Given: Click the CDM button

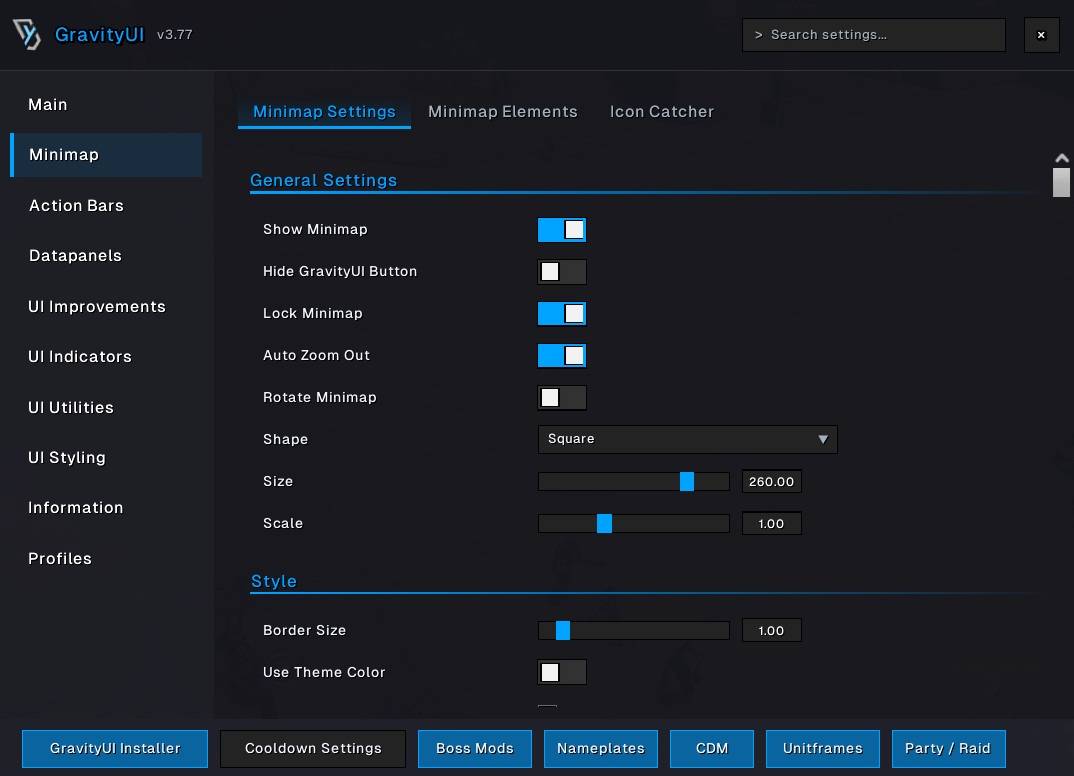Looking at the screenshot, I should pyautogui.click(x=712, y=749).
